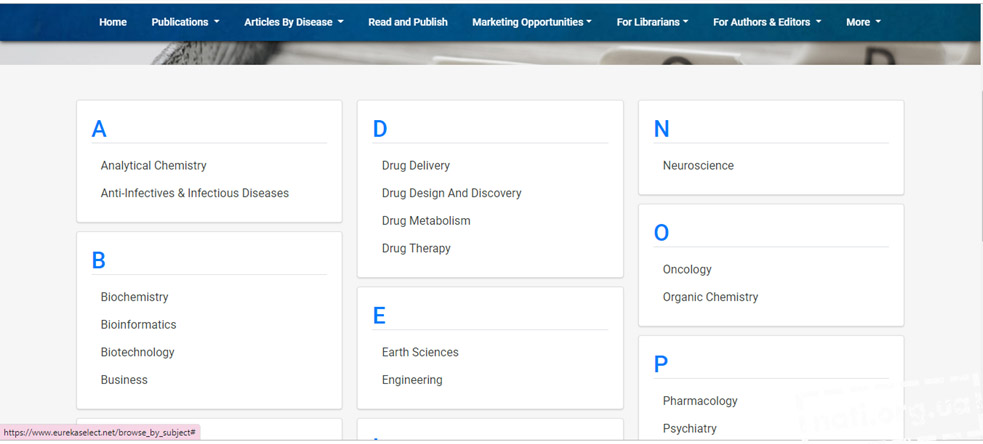The image size is (983, 444).
Task: Open the For Authors & Editors menu
Action: (767, 22)
